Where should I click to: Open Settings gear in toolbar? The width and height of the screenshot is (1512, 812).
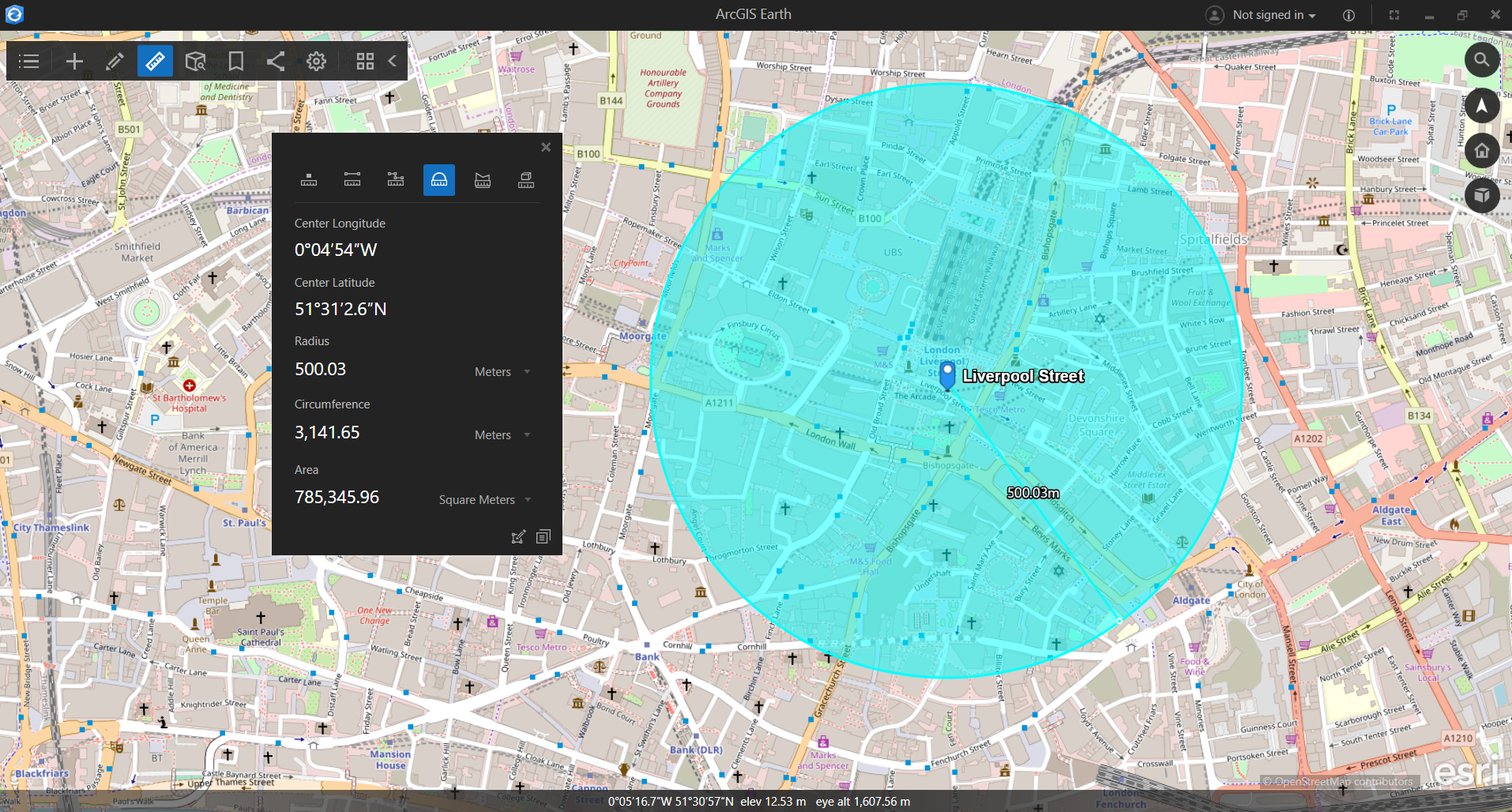(316, 61)
